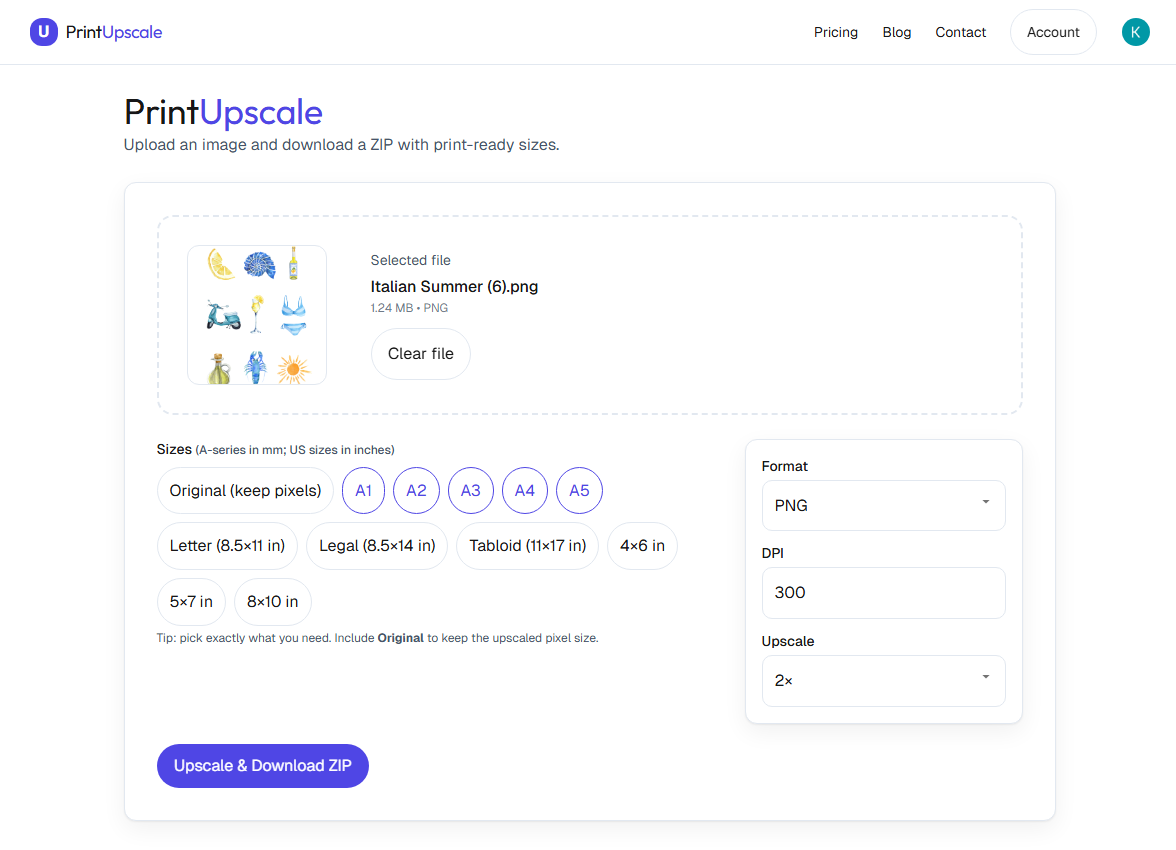Clear the selected file
The height and width of the screenshot is (850, 1176).
(x=421, y=354)
